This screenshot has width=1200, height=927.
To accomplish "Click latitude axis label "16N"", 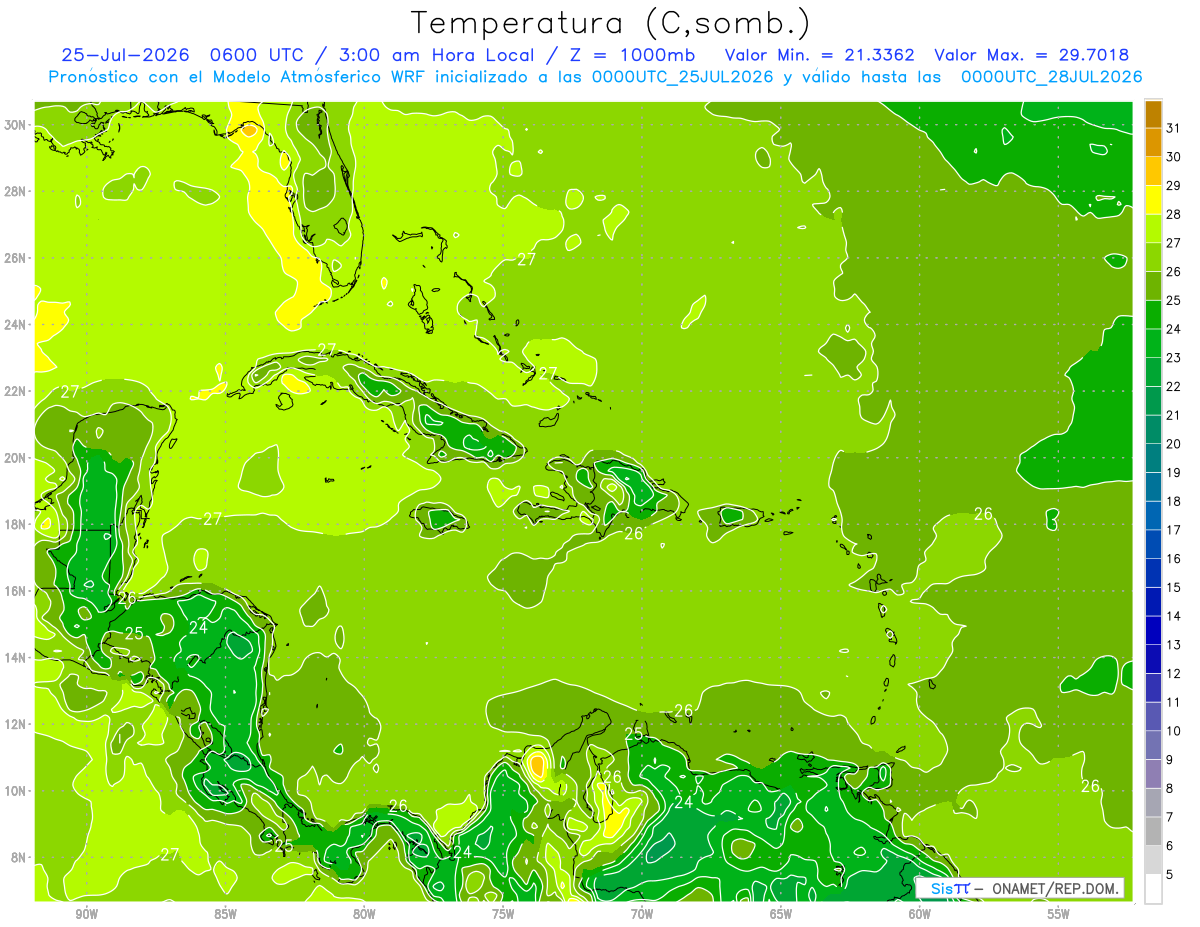I will [15, 591].
